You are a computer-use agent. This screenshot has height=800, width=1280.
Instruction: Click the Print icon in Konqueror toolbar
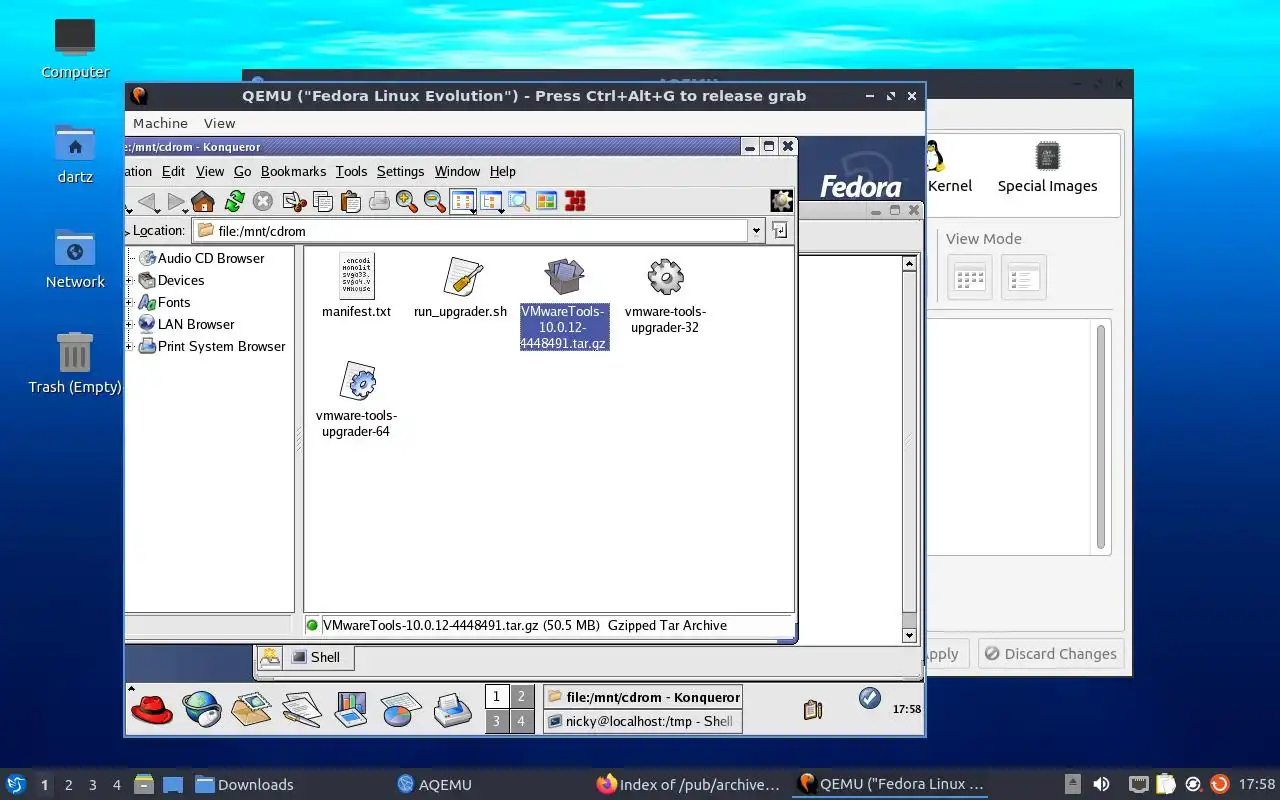379,202
